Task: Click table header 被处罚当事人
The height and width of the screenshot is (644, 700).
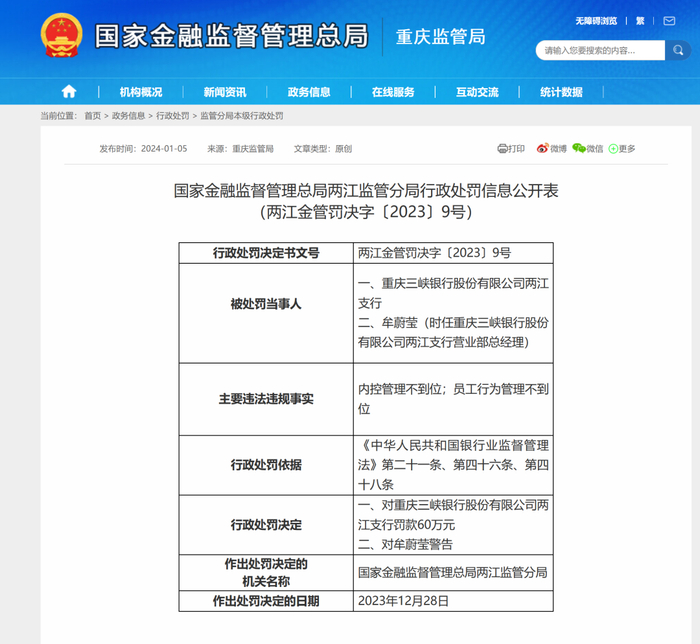Action: 266,304
